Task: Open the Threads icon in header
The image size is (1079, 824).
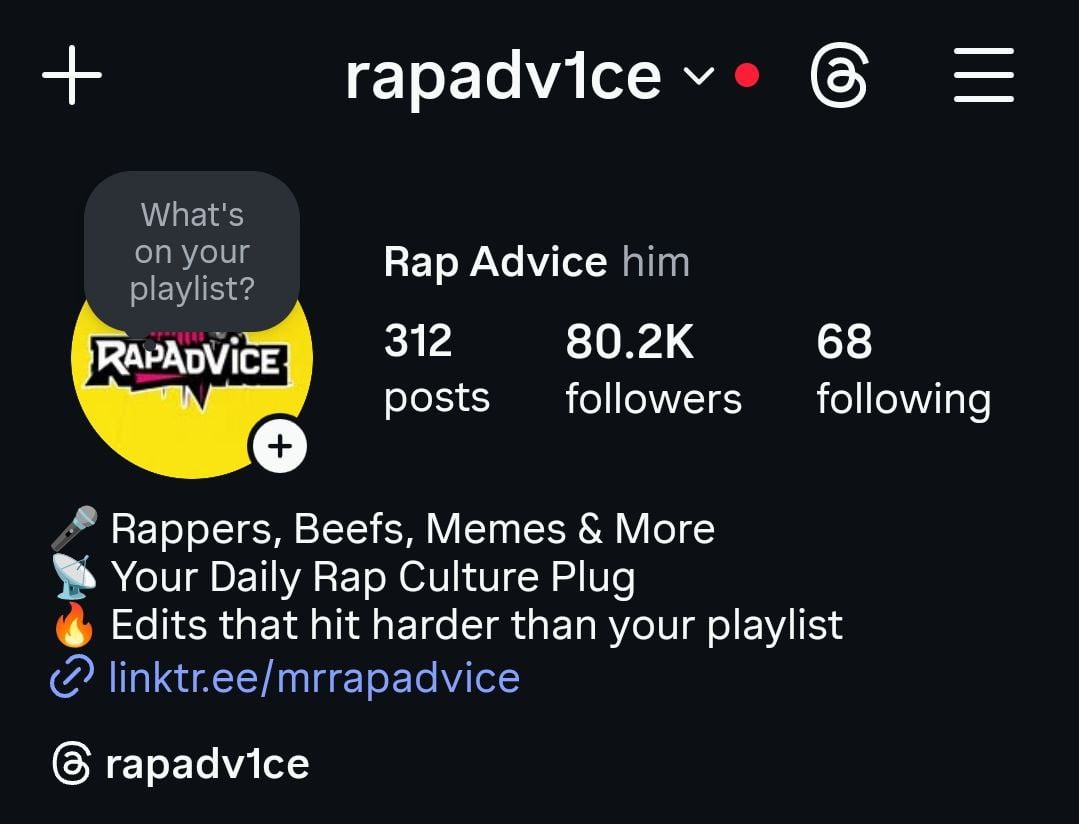Action: [x=839, y=75]
